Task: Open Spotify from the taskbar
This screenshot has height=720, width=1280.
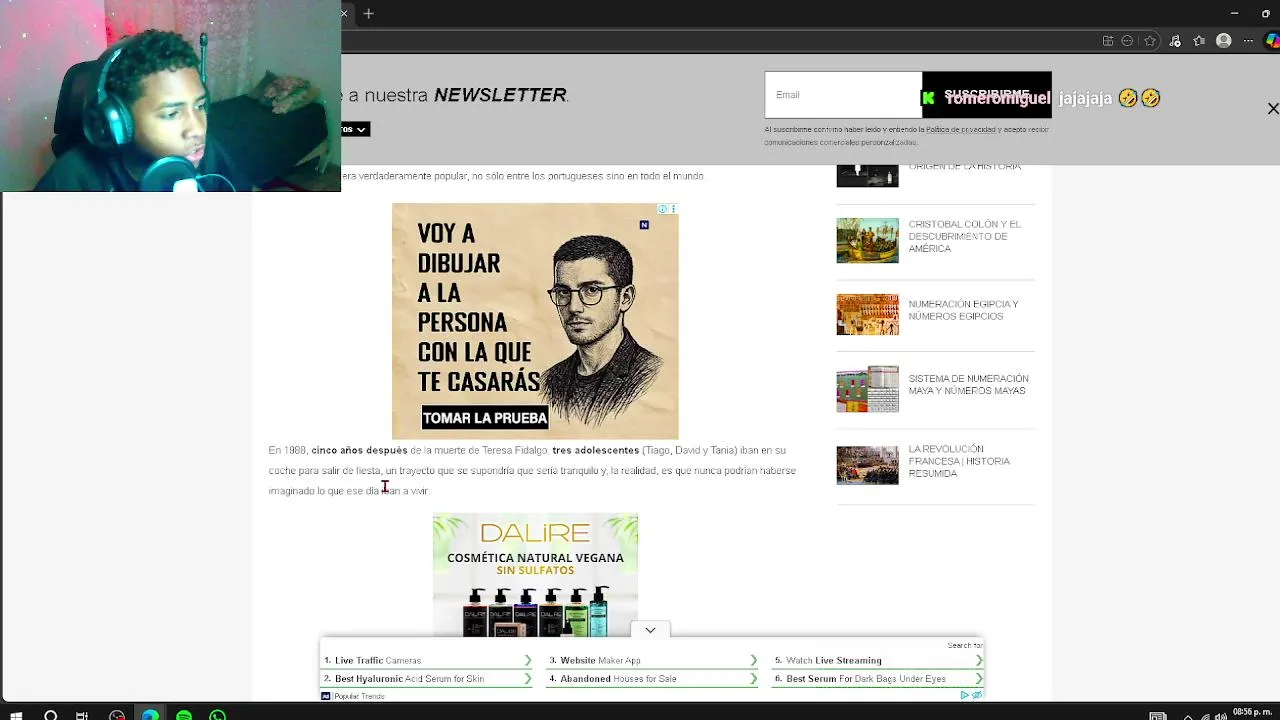Action: pyautogui.click(x=184, y=715)
